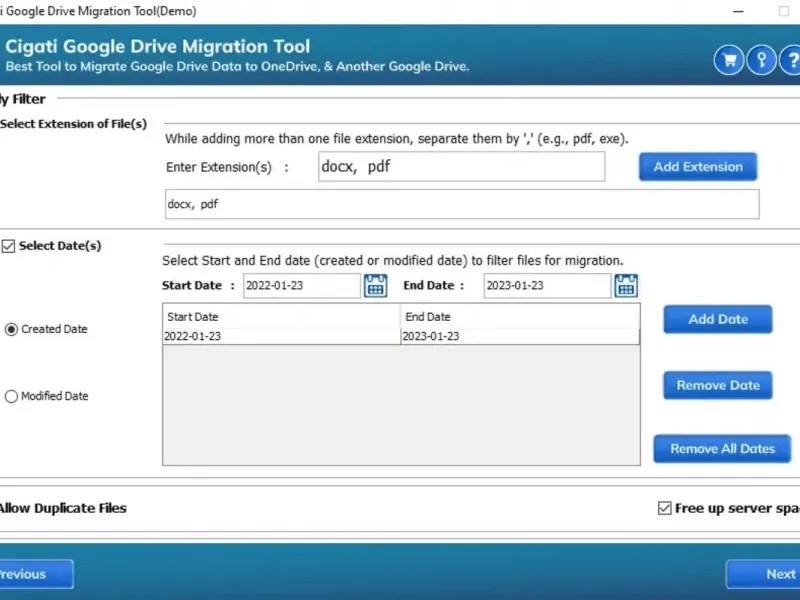Select table cell 2022-01-23
Screen dimensions: 800x600
(282, 336)
